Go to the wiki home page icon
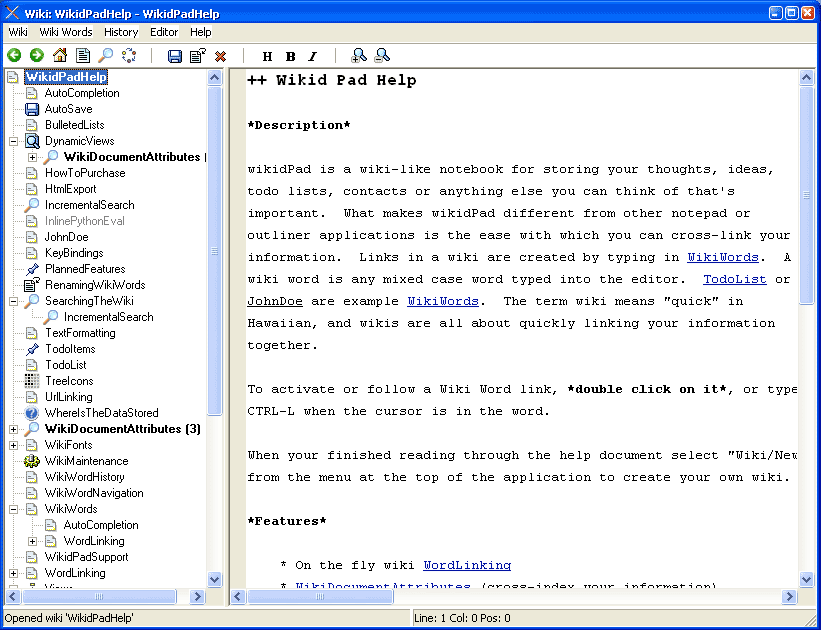 tap(60, 56)
